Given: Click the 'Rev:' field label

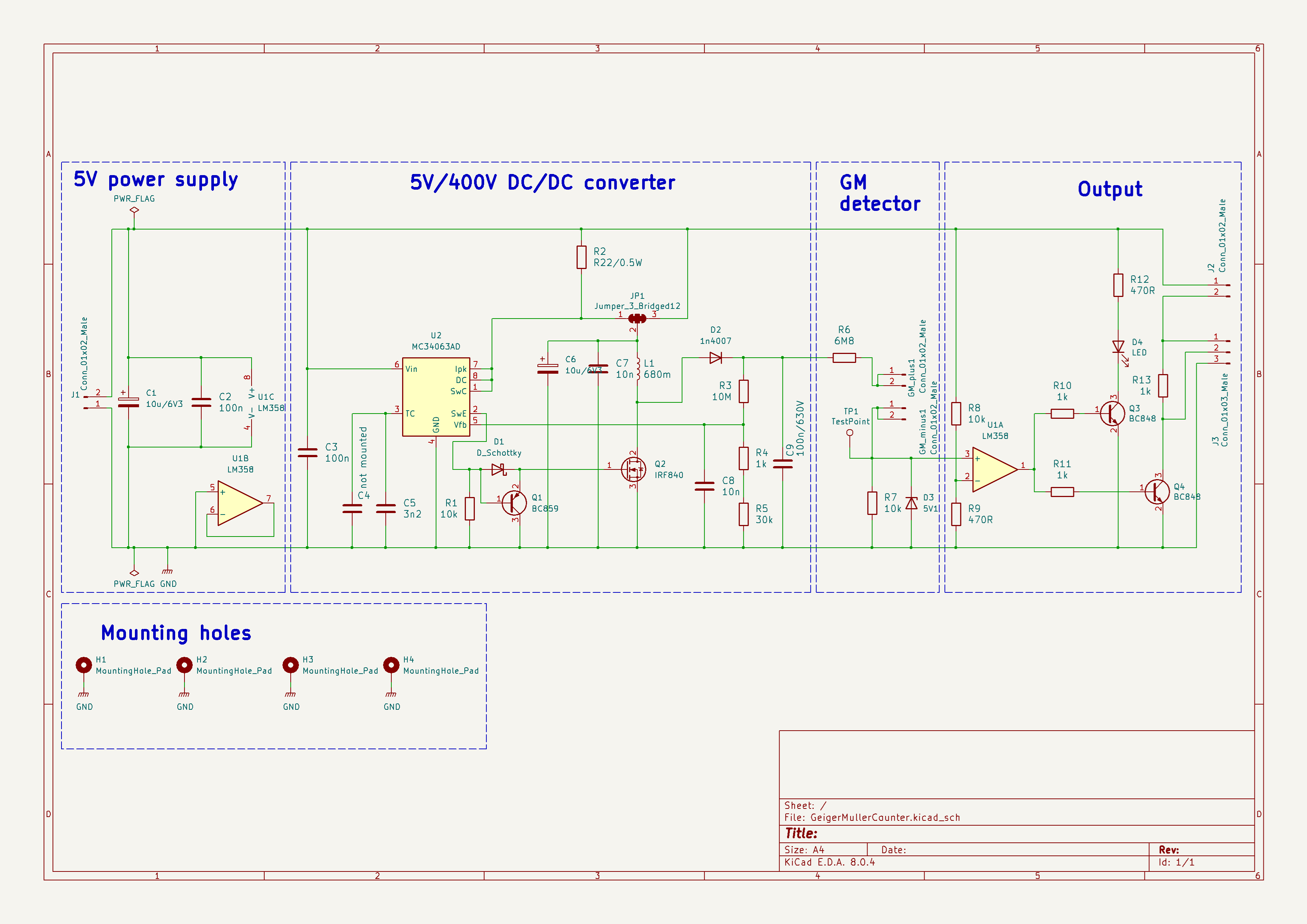Looking at the screenshot, I should pos(1169,849).
